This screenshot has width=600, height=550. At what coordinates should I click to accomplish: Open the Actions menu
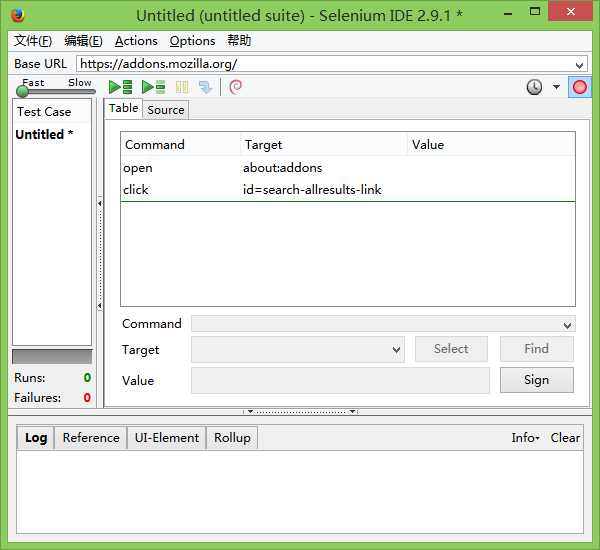[136, 41]
